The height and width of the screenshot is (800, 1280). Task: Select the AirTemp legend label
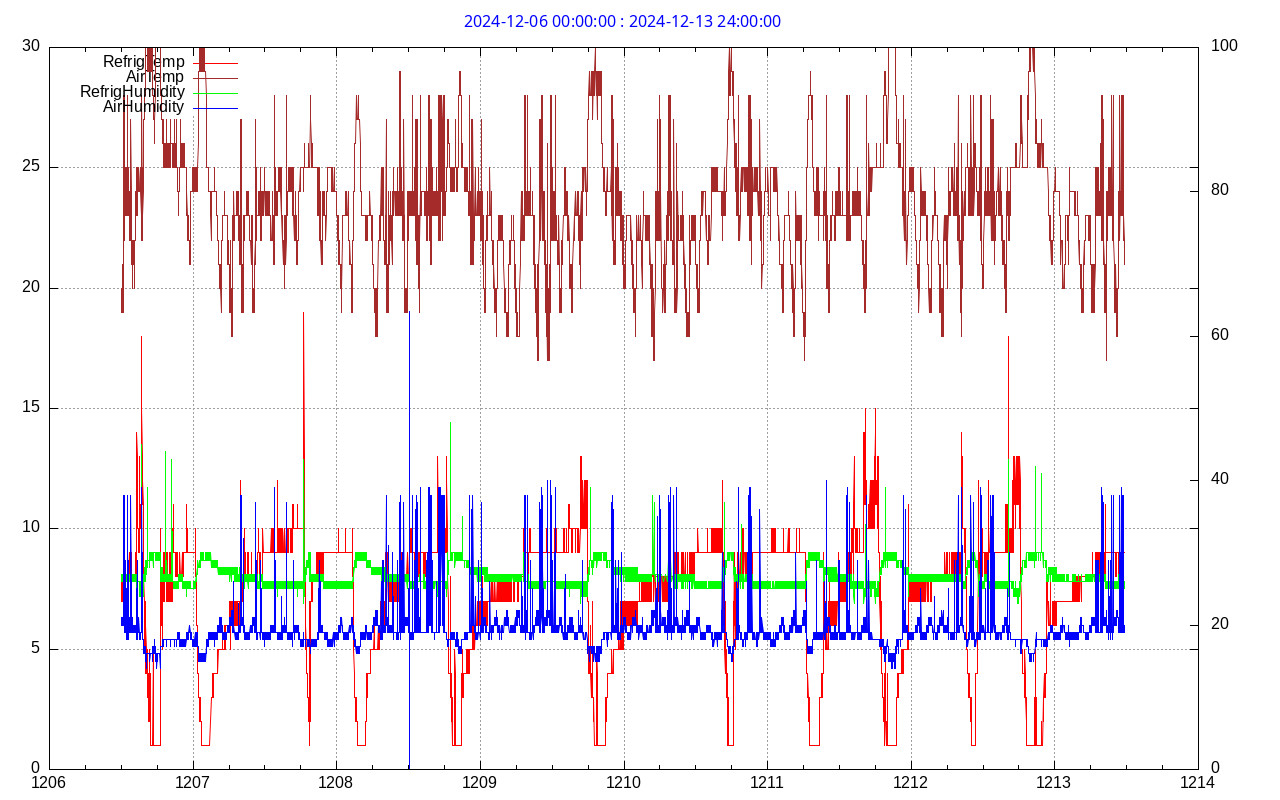[155, 77]
